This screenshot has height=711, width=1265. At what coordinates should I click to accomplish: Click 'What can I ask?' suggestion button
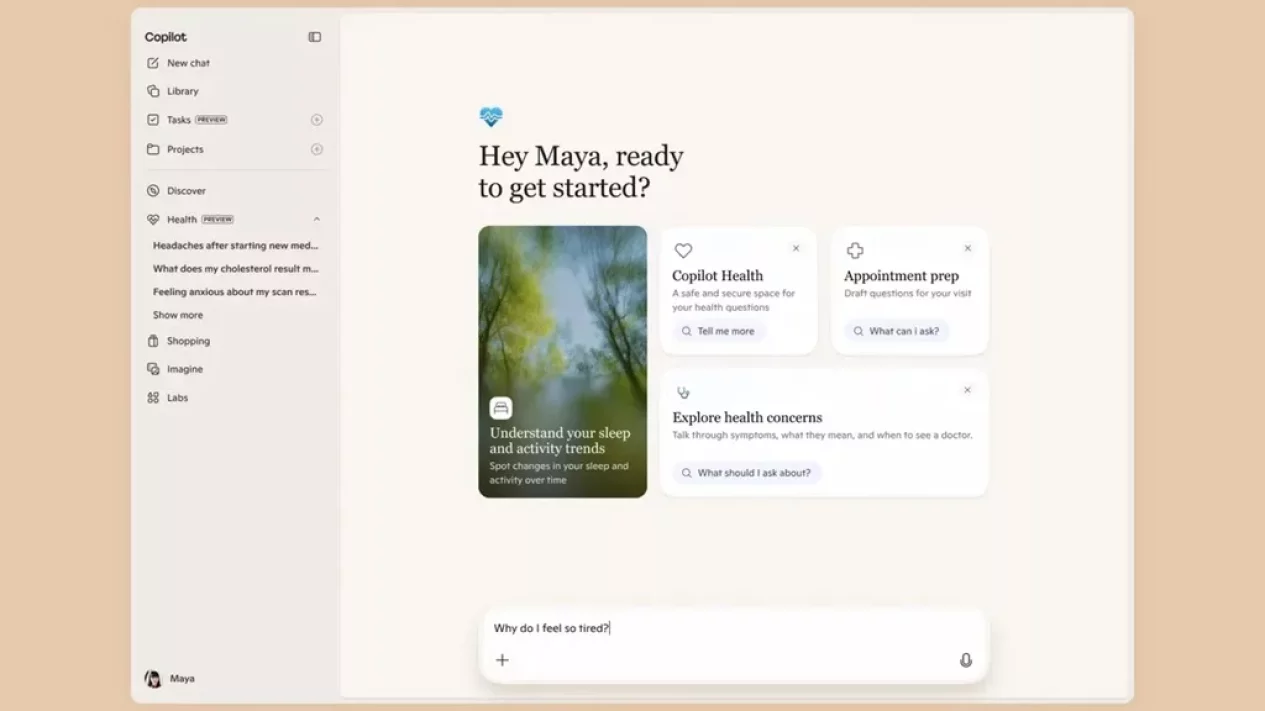(895, 331)
